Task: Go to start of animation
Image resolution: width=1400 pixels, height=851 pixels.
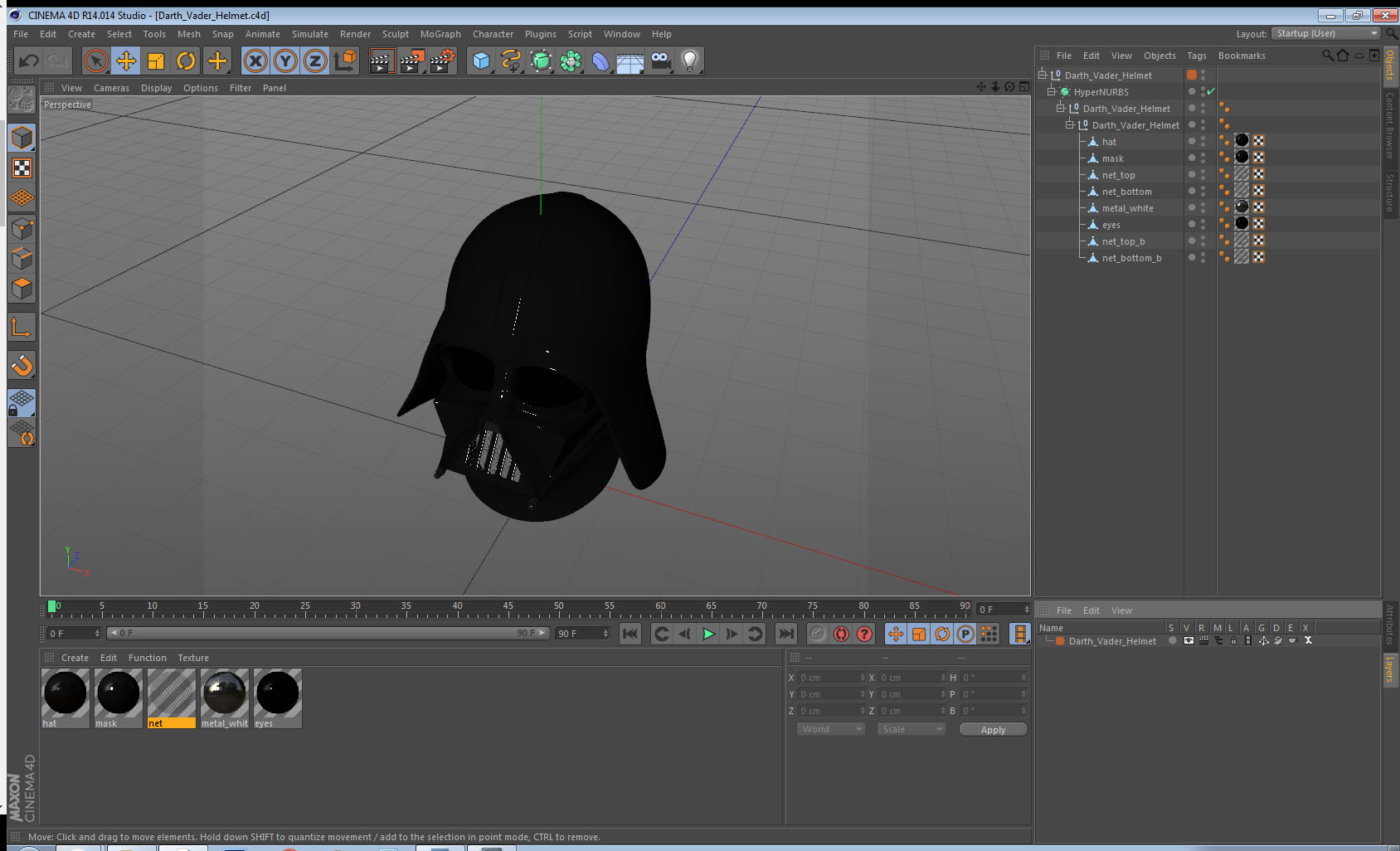Action: coord(630,634)
